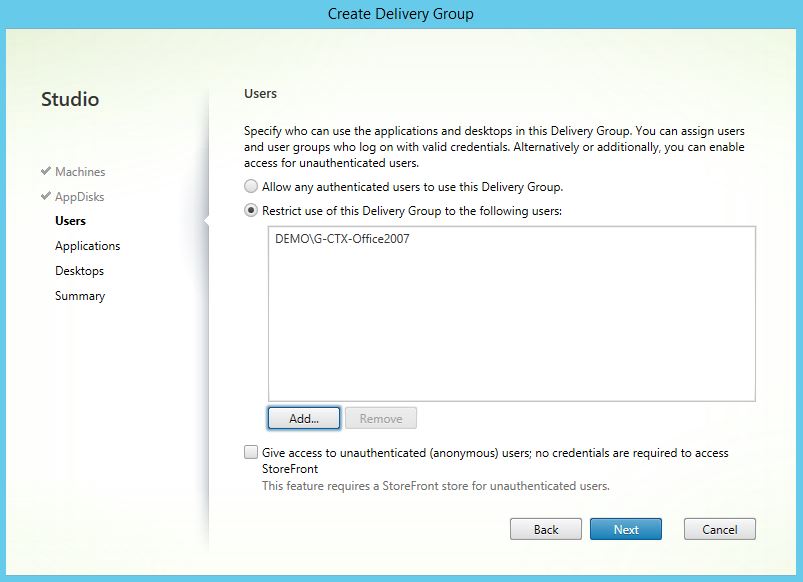
Task: Open the Desktops wizard step
Action: [79, 271]
